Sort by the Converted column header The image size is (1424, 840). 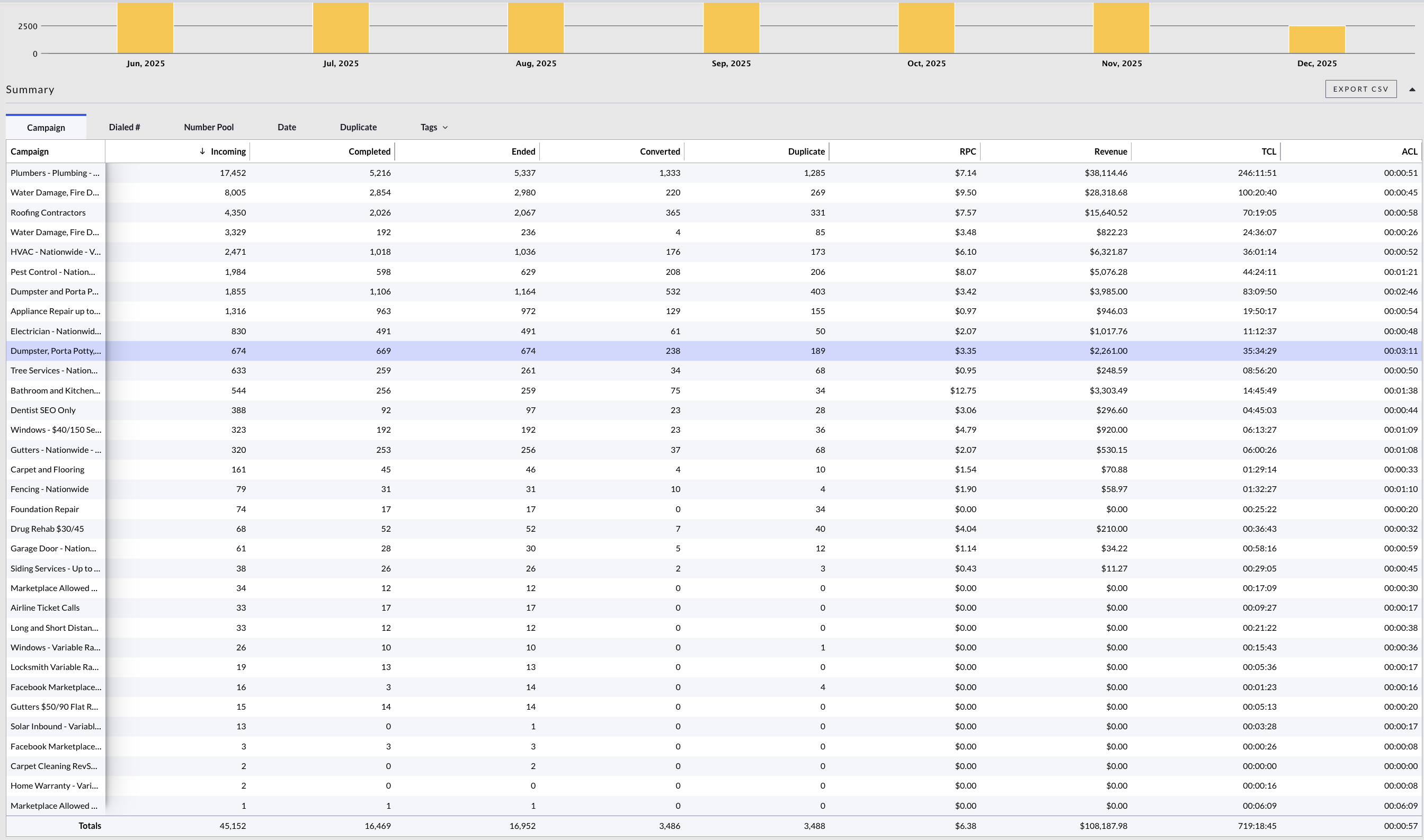659,151
